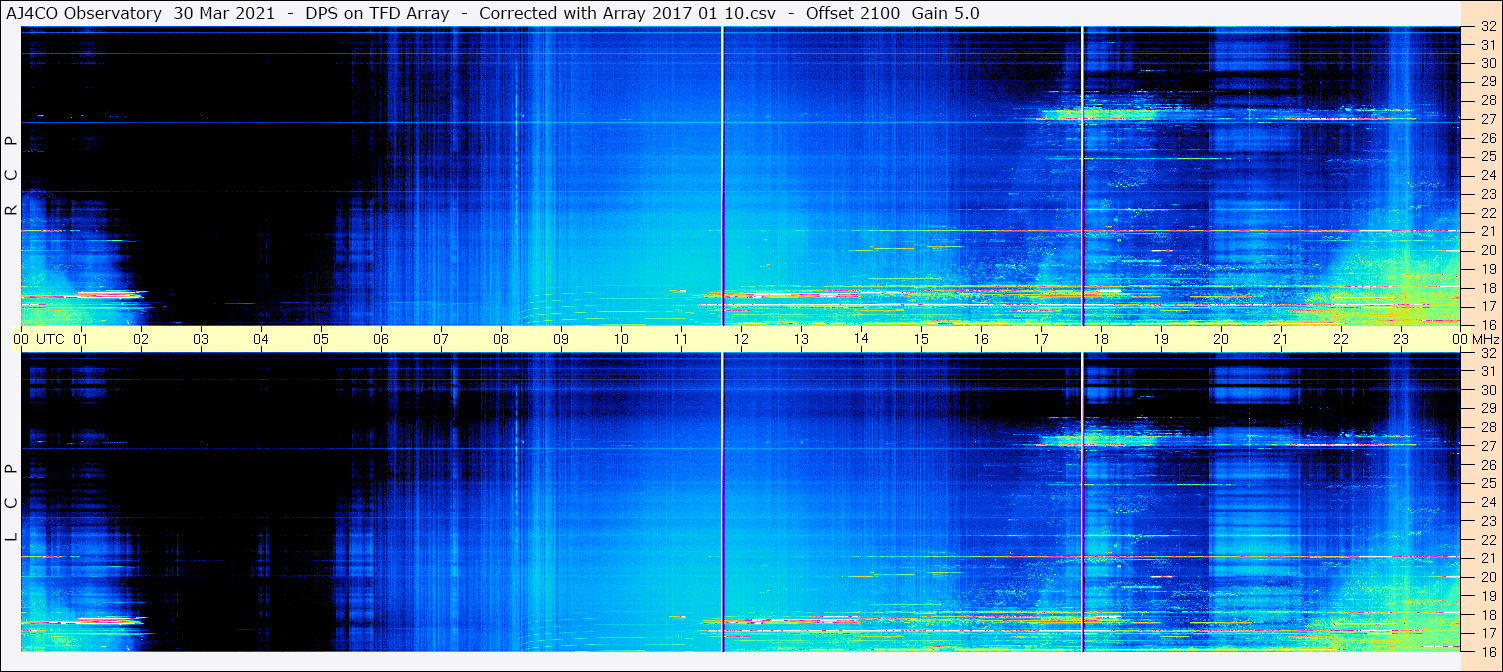Image resolution: width=1503 pixels, height=672 pixels.
Task: Click the 'MHz' label on time axis
Action: tap(1486, 339)
